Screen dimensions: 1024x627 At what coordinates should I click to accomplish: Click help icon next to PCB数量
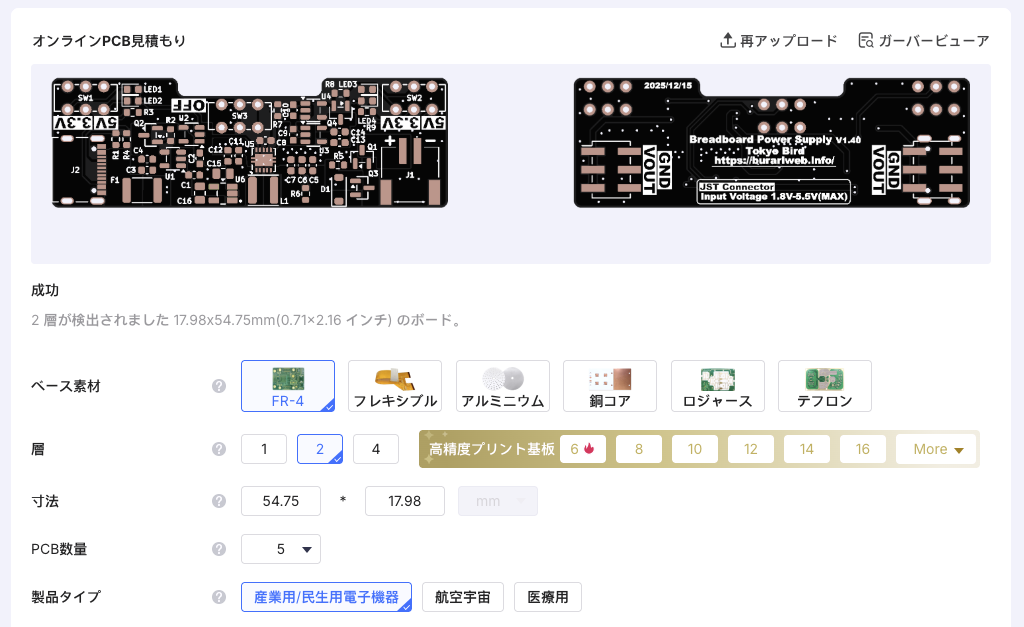219,549
